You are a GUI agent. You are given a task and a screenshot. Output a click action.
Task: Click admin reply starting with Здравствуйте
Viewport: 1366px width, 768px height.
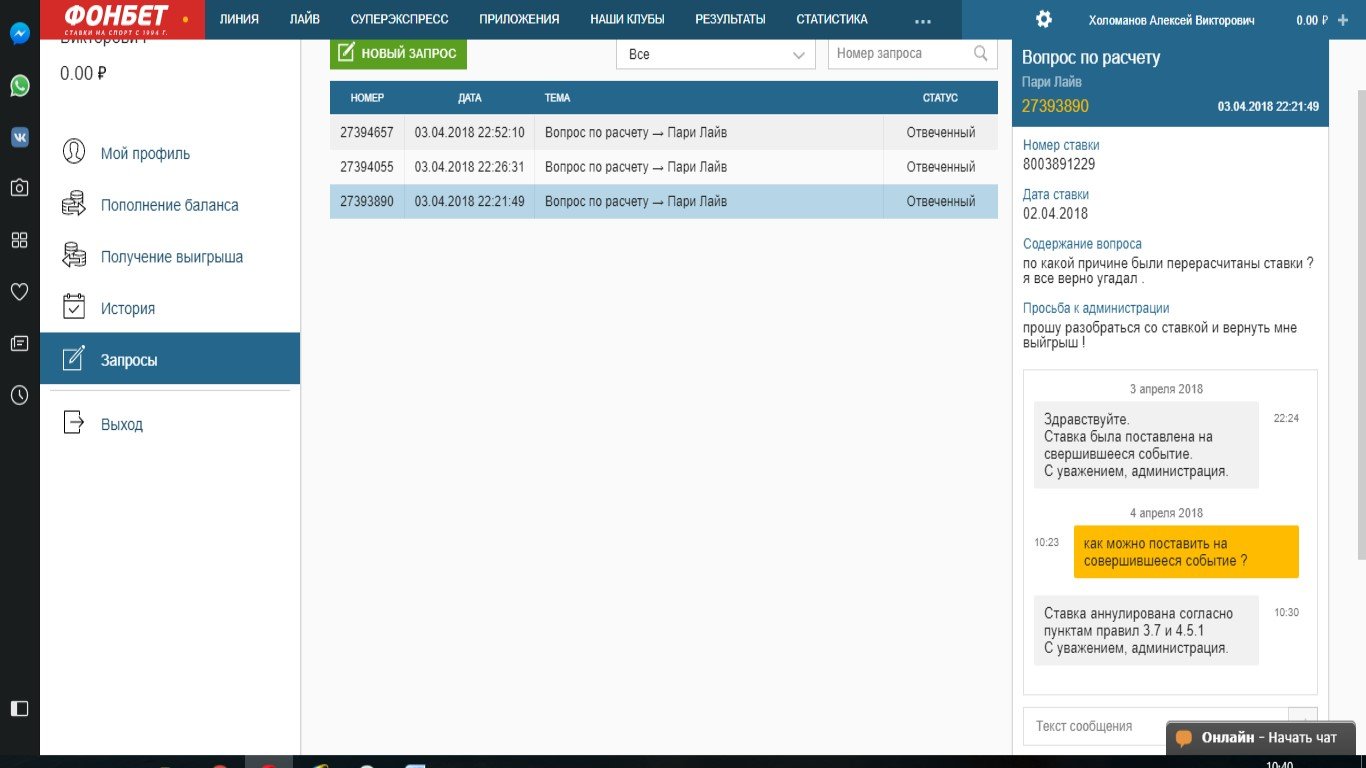[x=1146, y=445]
